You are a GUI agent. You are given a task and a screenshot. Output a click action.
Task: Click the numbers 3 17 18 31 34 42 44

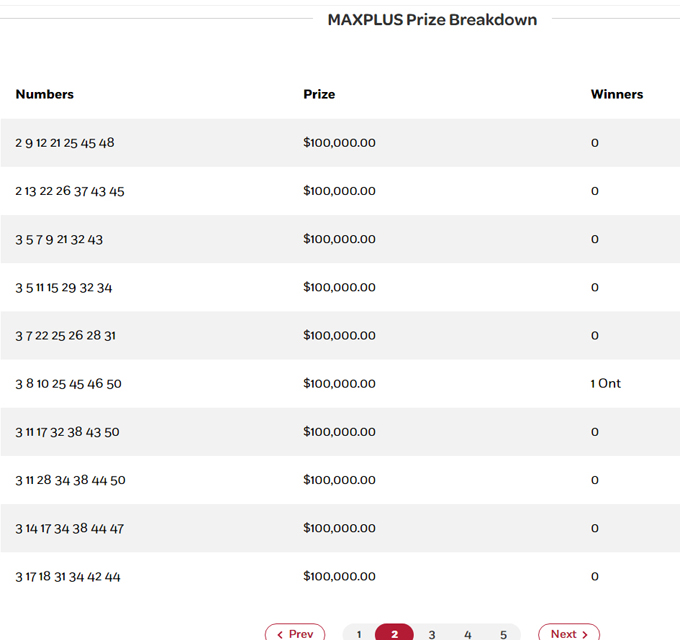tap(68, 576)
